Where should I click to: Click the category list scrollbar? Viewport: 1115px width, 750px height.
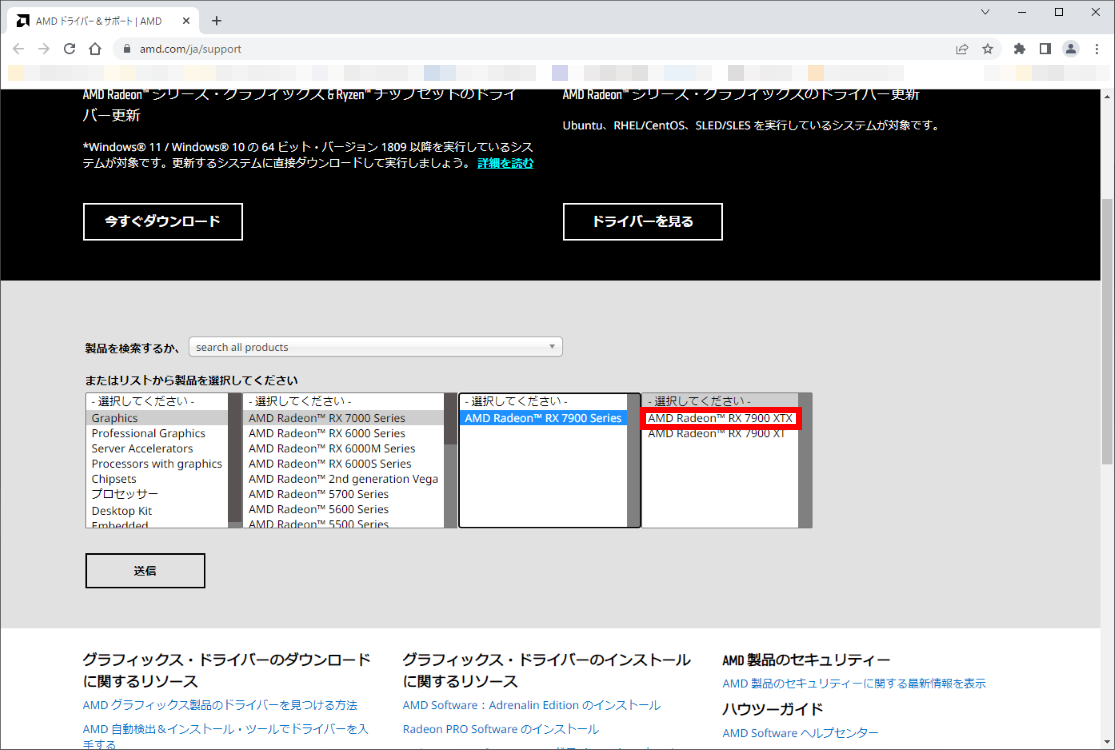pos(235,460)
